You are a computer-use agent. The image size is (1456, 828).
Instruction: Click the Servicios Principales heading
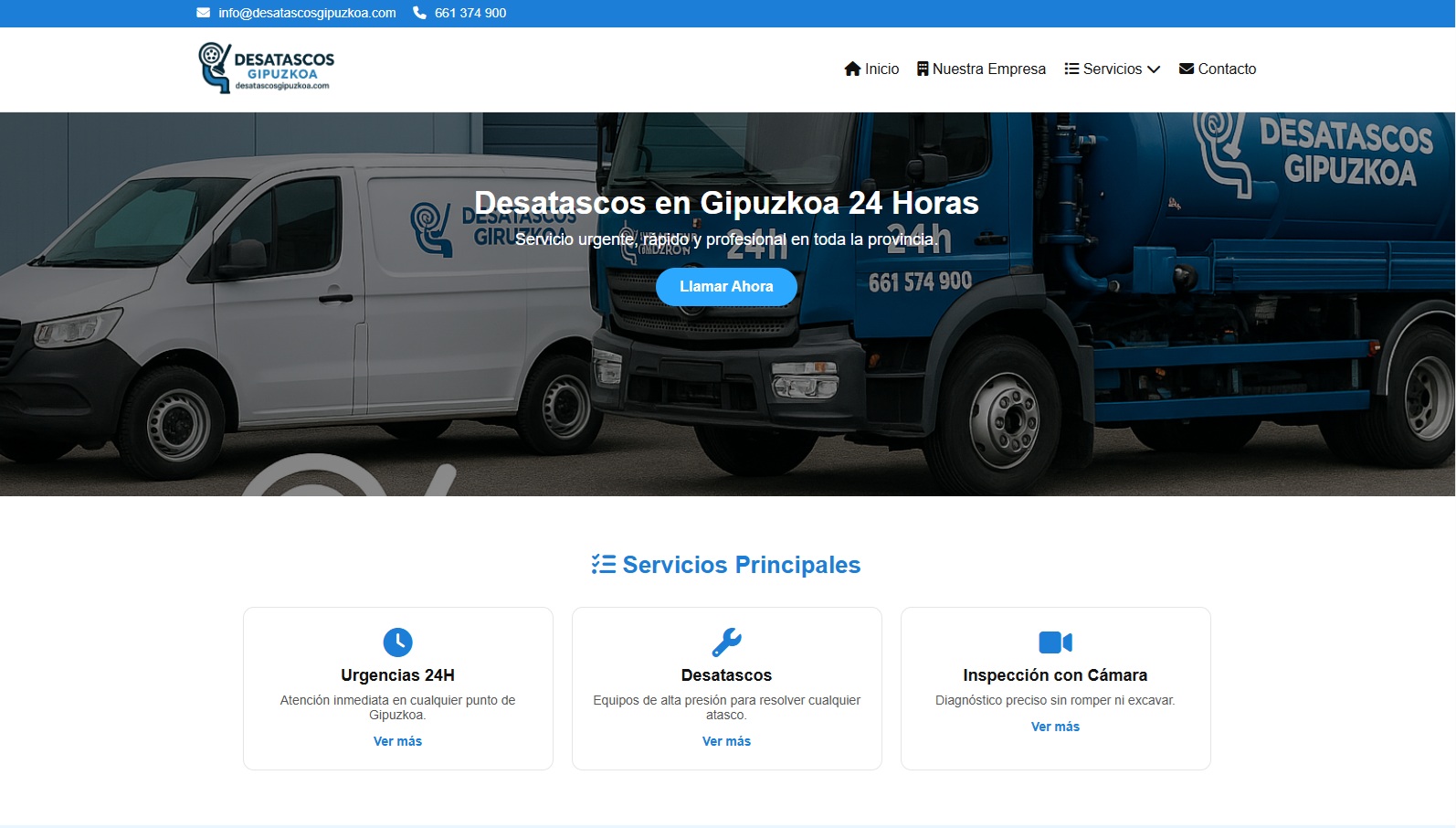coord(742,565)
